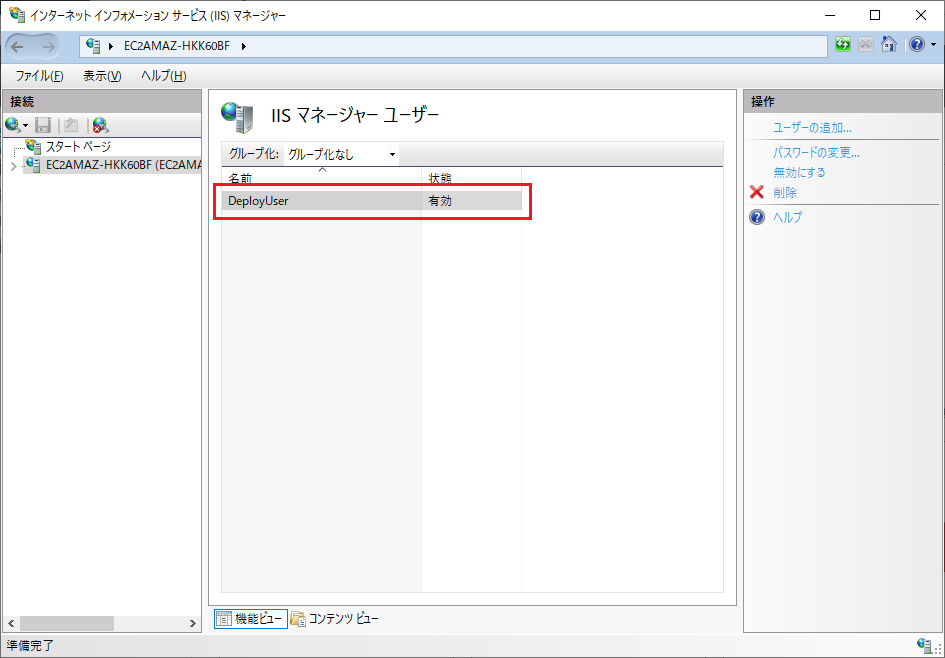This screenshot has height=658, width=945.
Task: Click the red X delete icon
Action: point(756,192)
